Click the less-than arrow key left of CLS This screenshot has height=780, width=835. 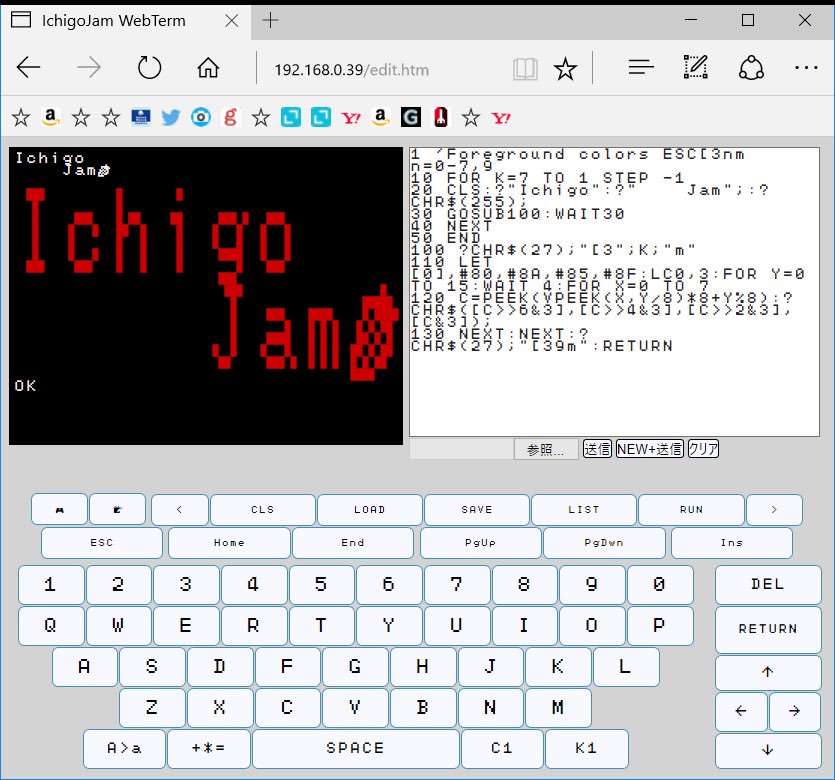(x=179, y=510)
